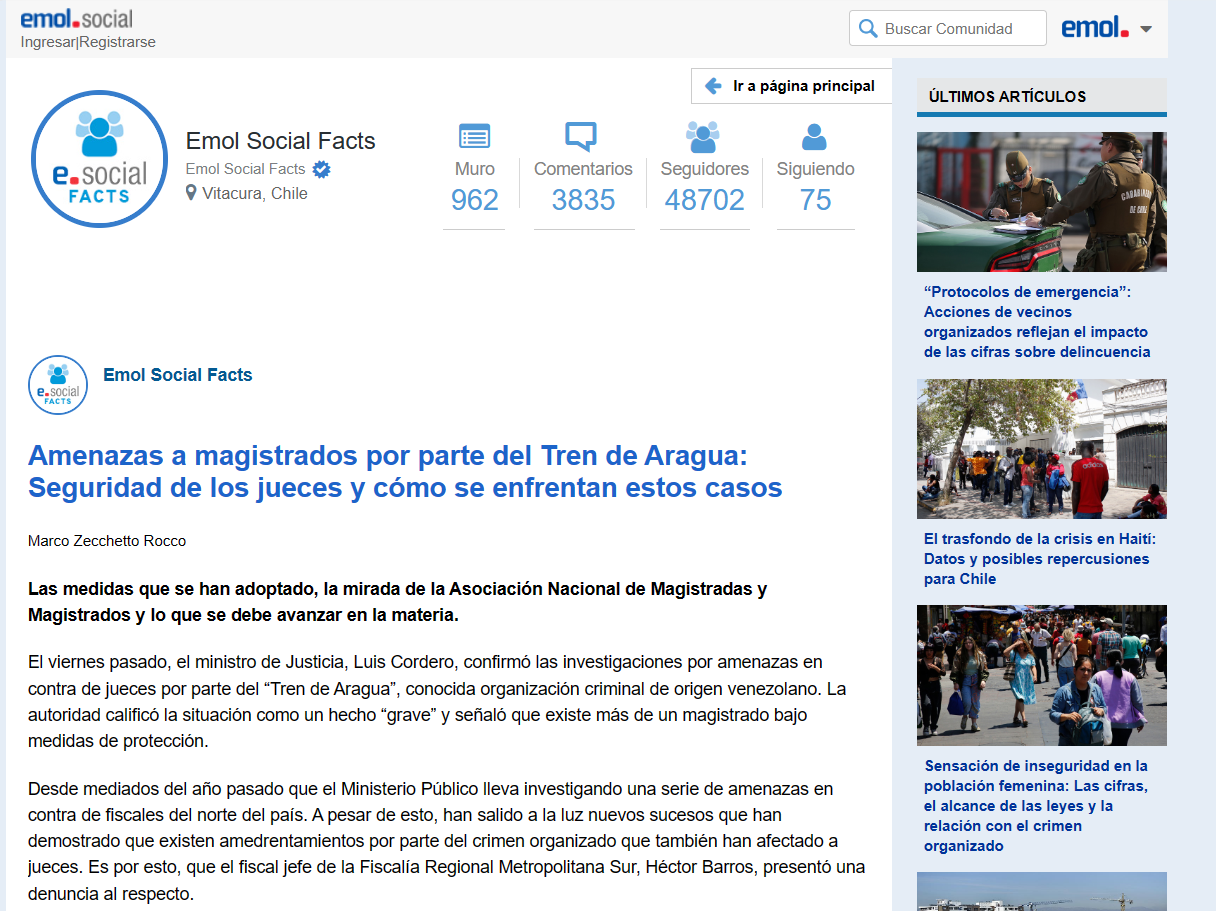This screenshot has width=1216, height=911.
Task: Click the location pin icon near Vitacura
Action: coord(191,193)
